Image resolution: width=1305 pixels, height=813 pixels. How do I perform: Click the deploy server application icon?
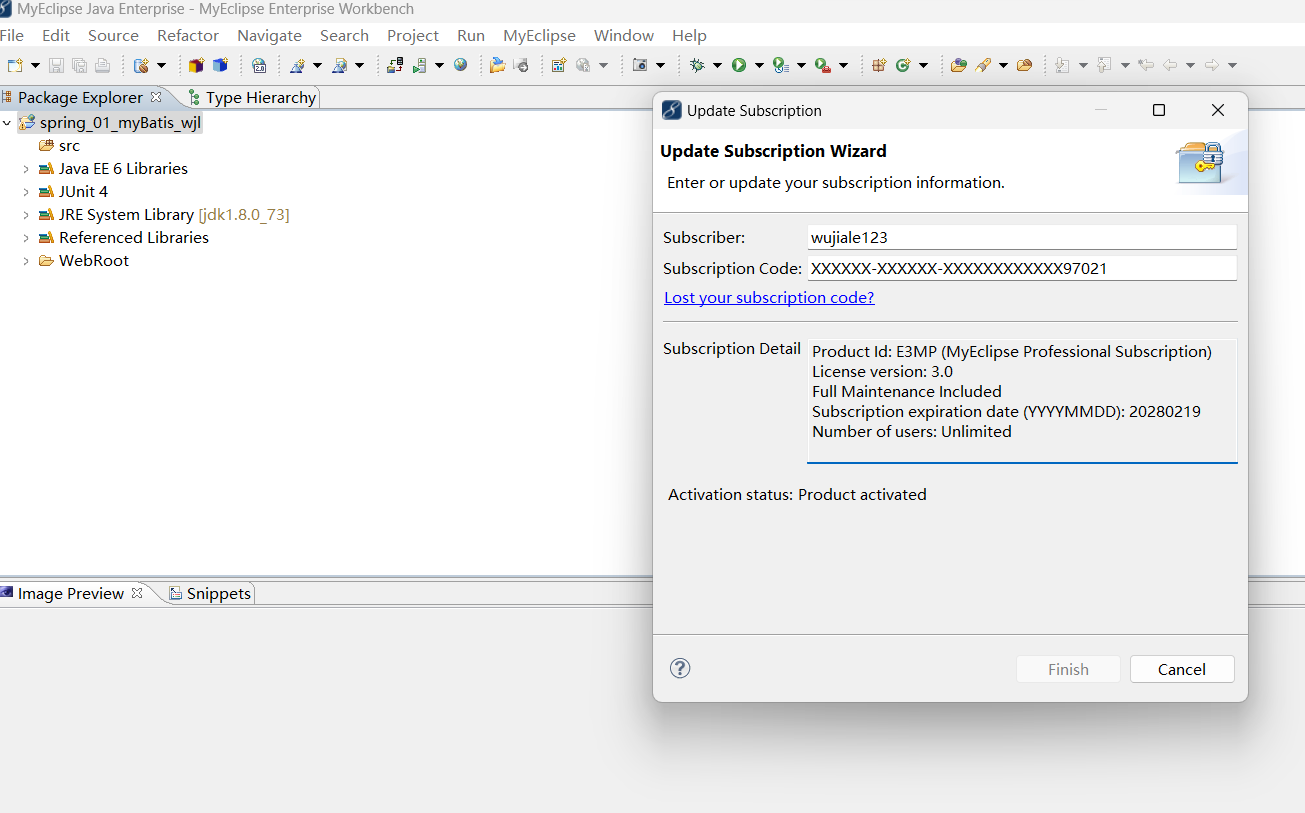395,65
